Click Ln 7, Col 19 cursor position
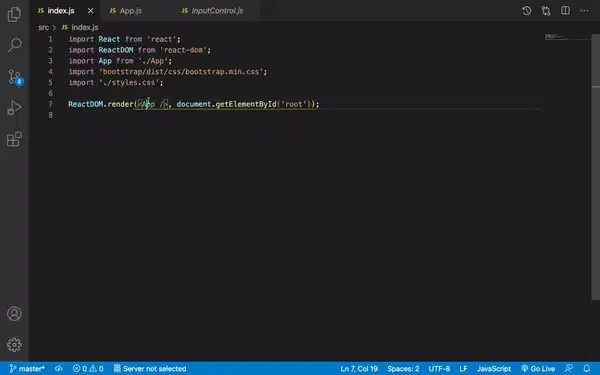Screen dimensions: 600x375 point(359,368)
